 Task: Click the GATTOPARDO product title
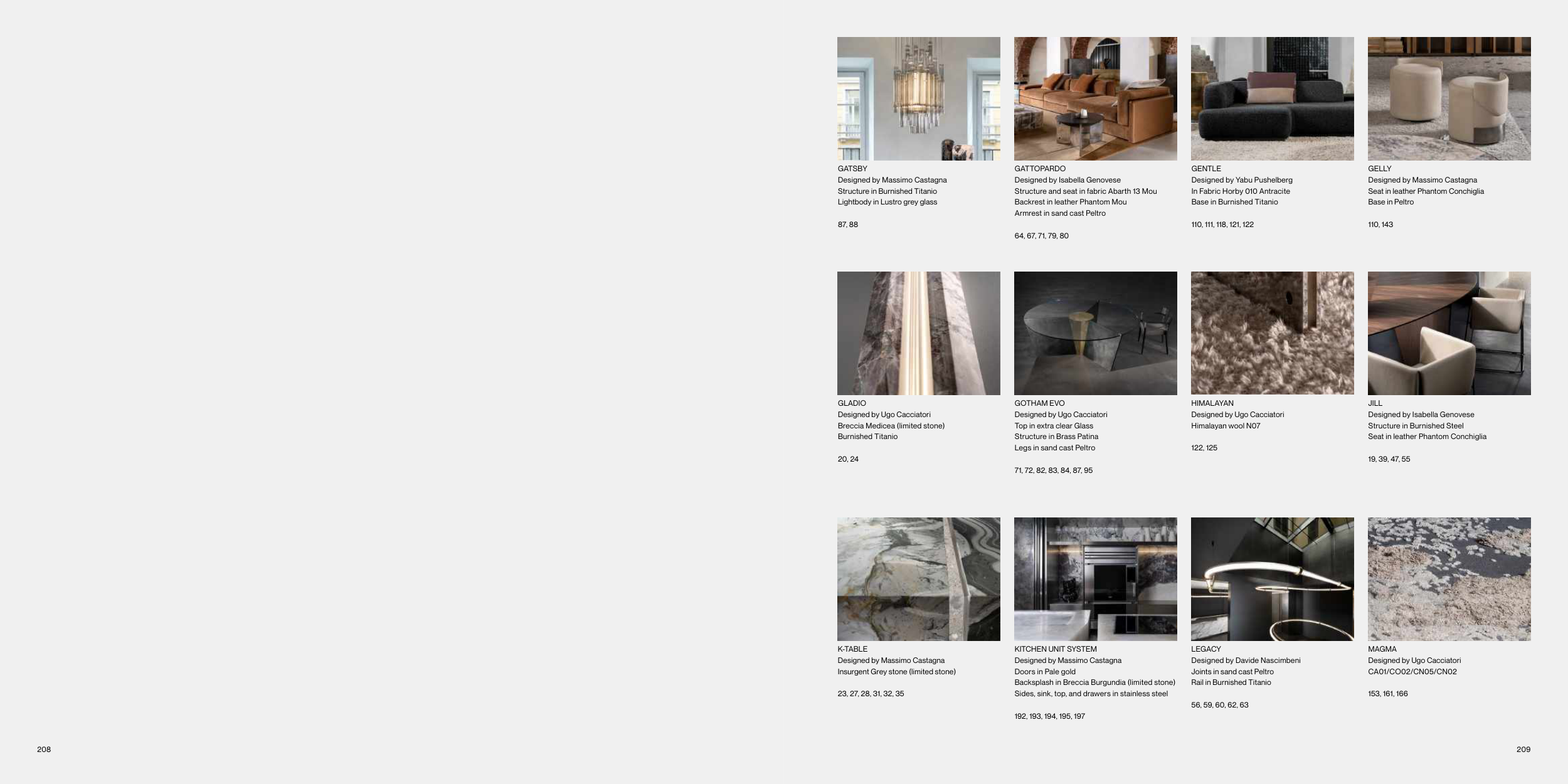[x=1040, y=169]
